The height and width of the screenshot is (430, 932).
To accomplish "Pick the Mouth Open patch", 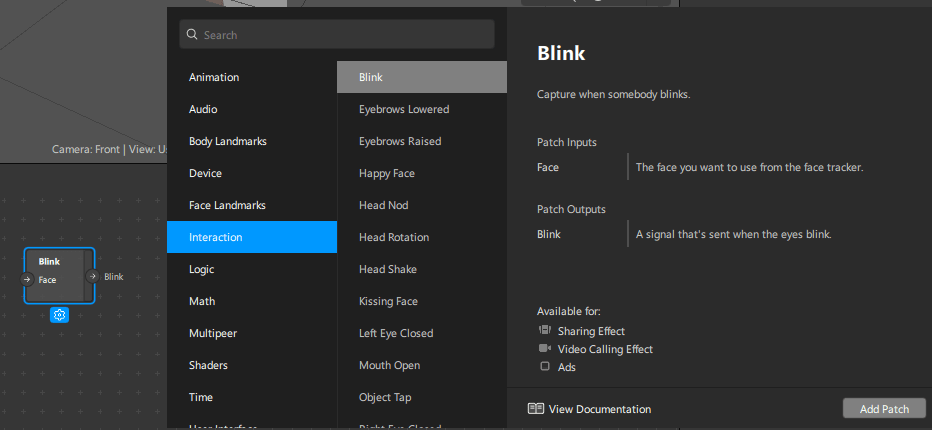I will point(389,365).
